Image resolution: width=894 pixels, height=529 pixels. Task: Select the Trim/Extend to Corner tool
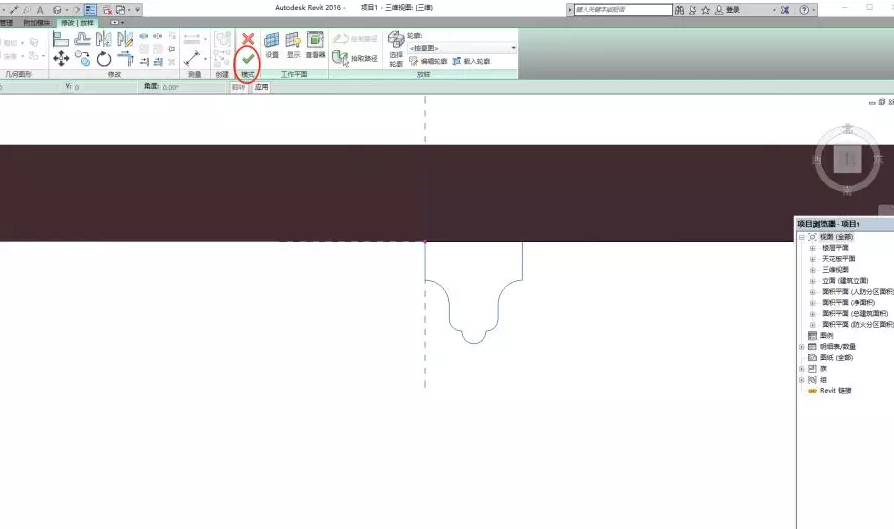(x=125, y=59)
